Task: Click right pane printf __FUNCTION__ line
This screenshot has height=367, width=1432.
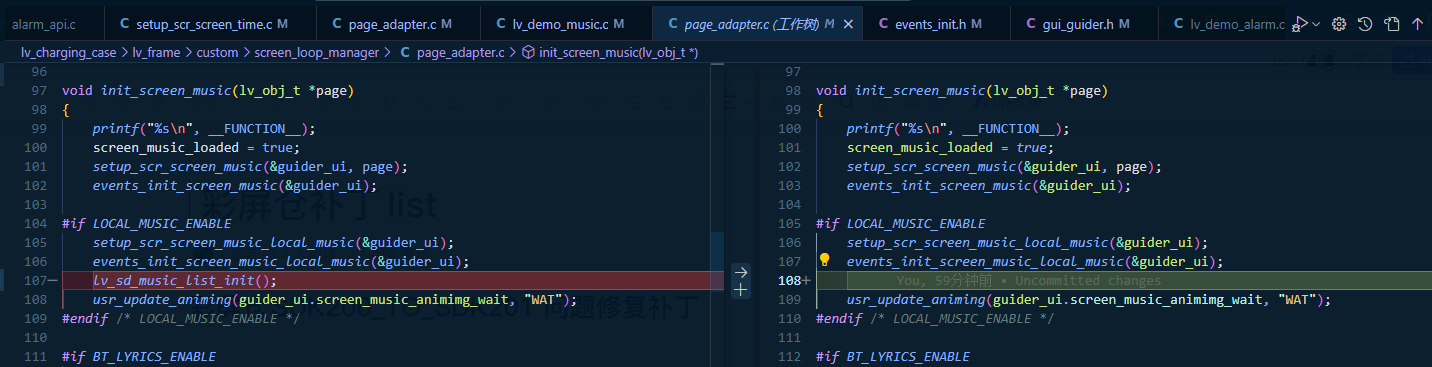Action: (958, 128)
